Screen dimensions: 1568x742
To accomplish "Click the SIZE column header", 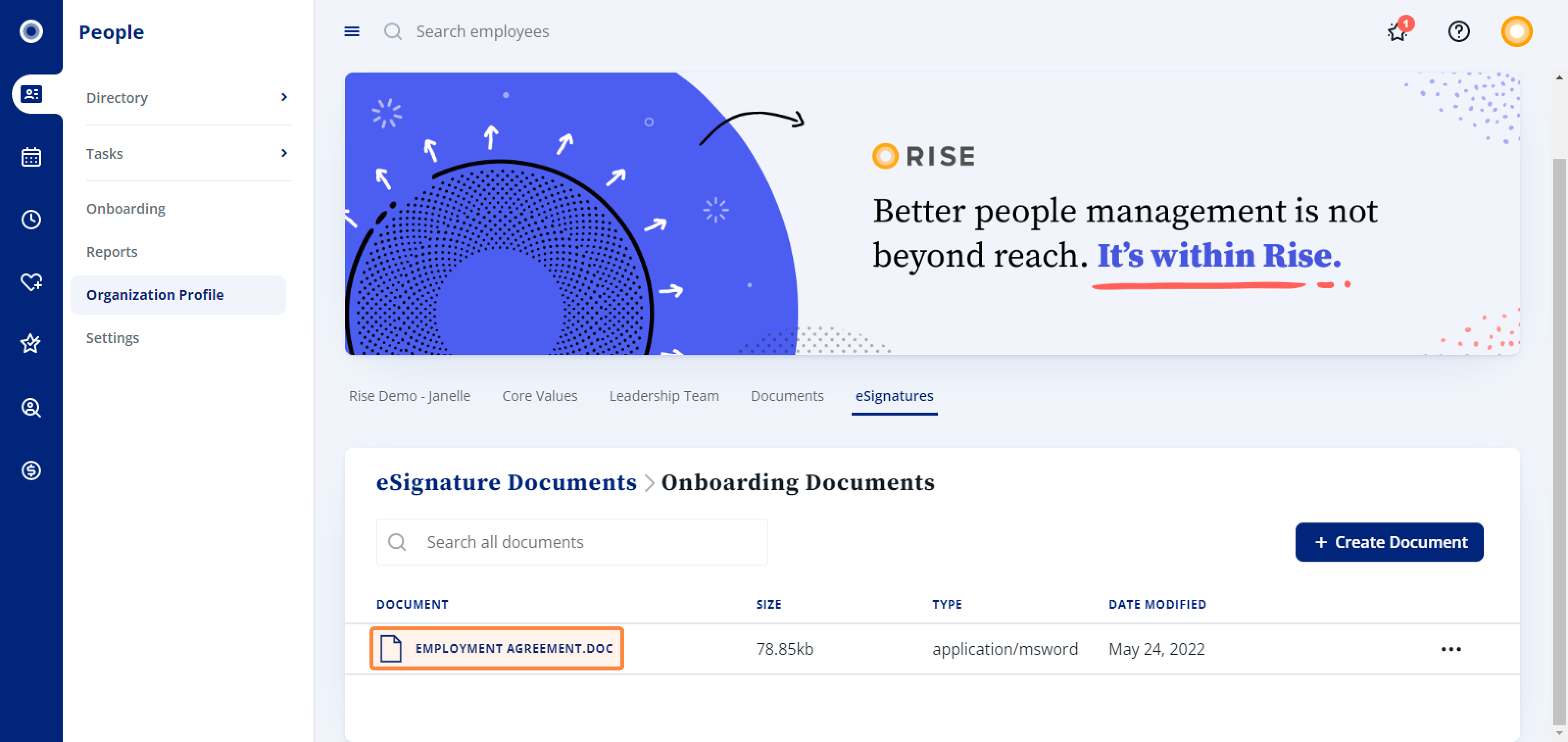I will click(768, 604).
